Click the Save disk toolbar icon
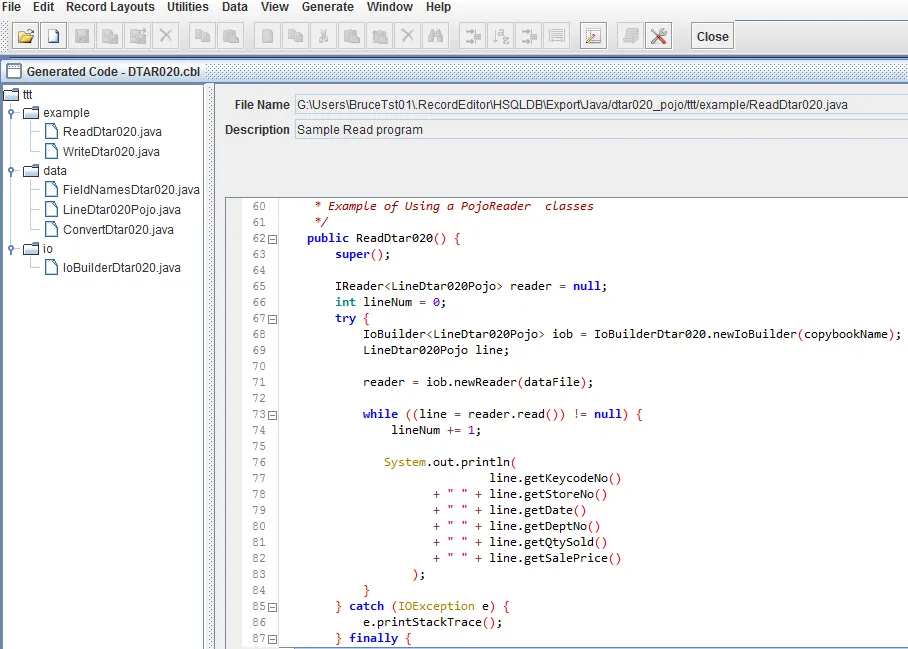Image resolution: width=908 pixels, height=649 pixels. pos(81,36)
